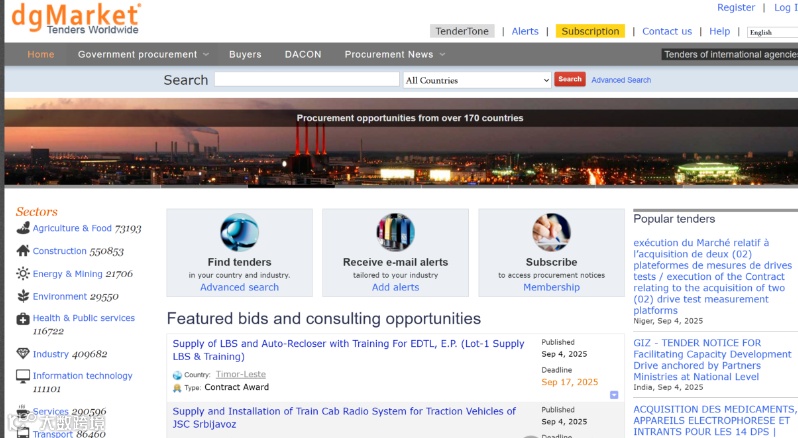798x438 pixels.
Task: Click the TenderTone button
Action: [x=462, y=31]
